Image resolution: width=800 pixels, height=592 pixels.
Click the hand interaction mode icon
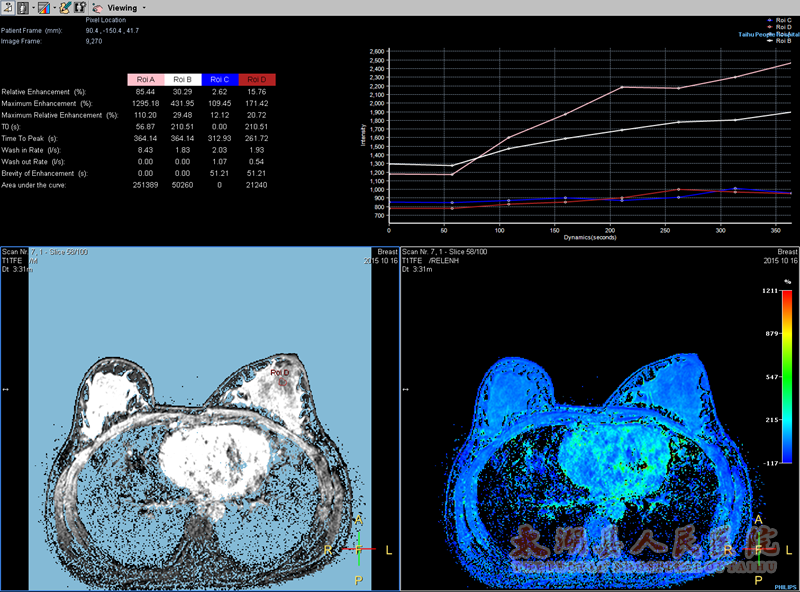pos(98,7)
